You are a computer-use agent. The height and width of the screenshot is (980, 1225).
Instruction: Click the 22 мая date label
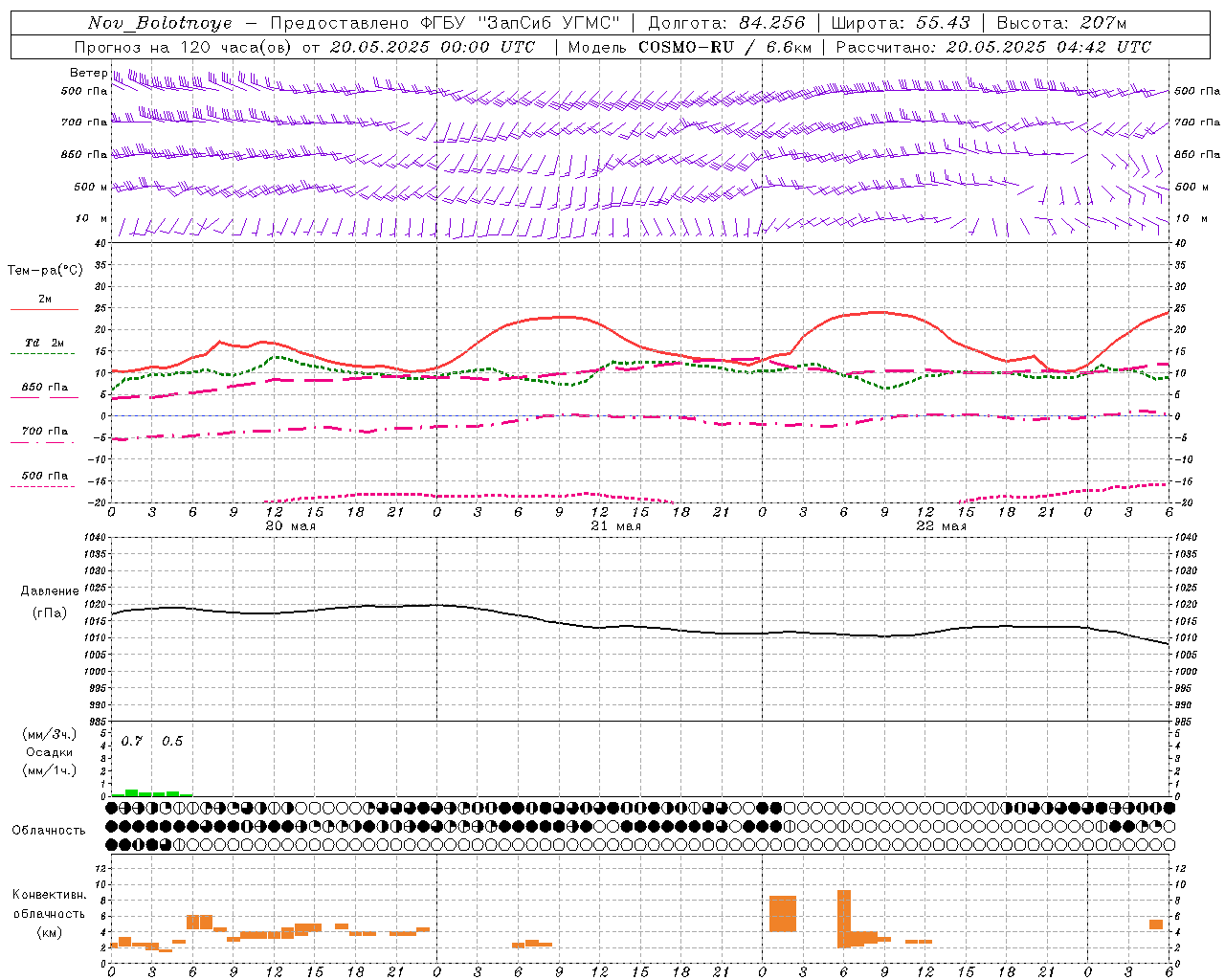(x=942, y=526)
